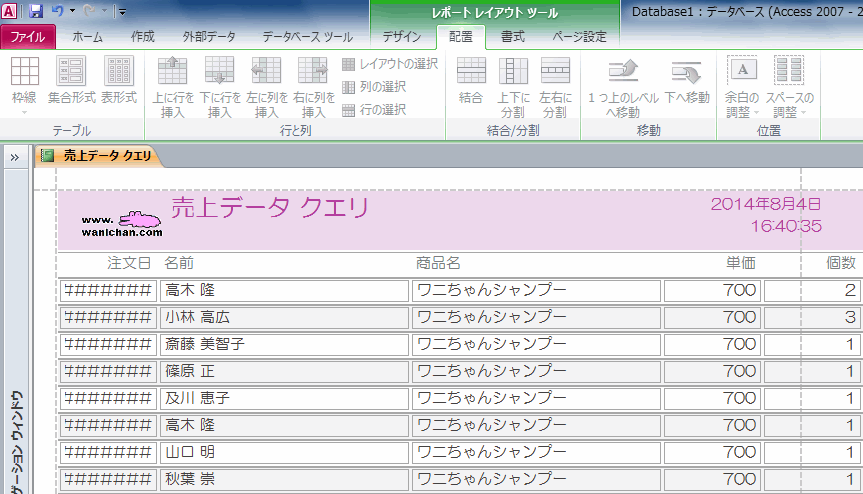Viewport: 863px width, 494px height.
Task: Click レイアウトの選択 button
Action: pyautogui.click(x=390, y=64)
